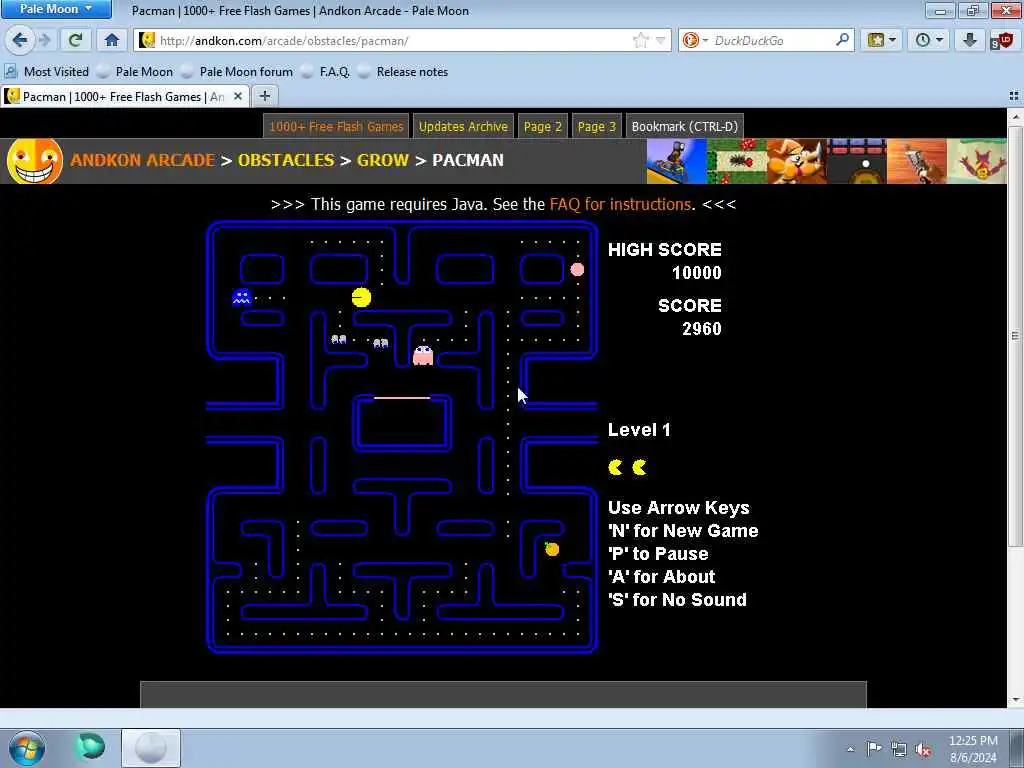Open the F.A.Q. bookmark
Screen dimensions: 1024x768
coord(326,72)
